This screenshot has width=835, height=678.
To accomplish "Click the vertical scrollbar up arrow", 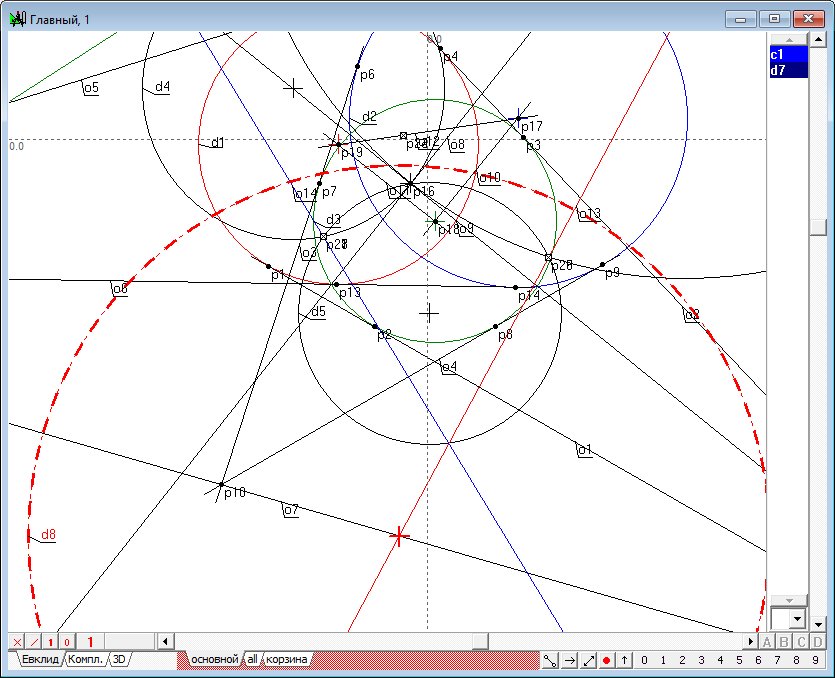I will point(818,39).
